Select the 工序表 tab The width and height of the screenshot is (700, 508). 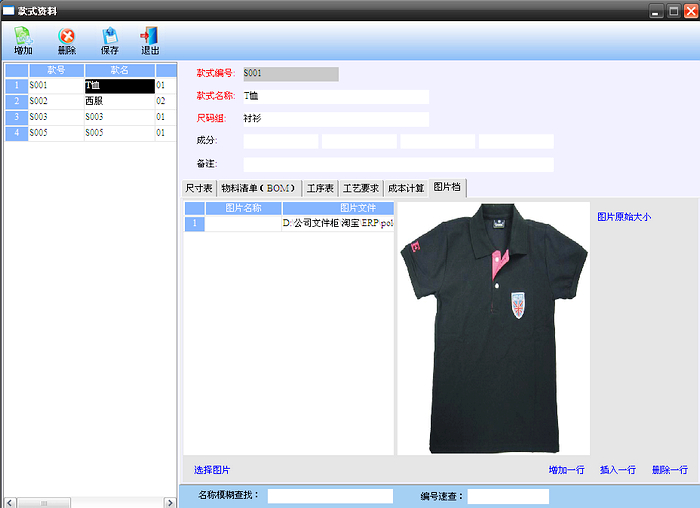click(x=320, y=188)
